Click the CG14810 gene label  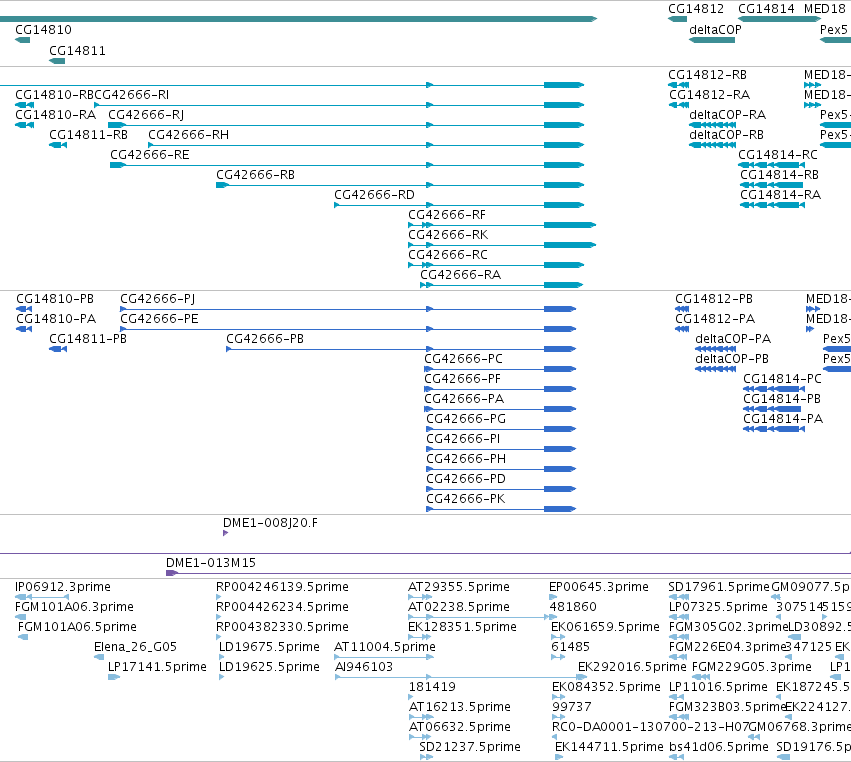coord(43,30)
